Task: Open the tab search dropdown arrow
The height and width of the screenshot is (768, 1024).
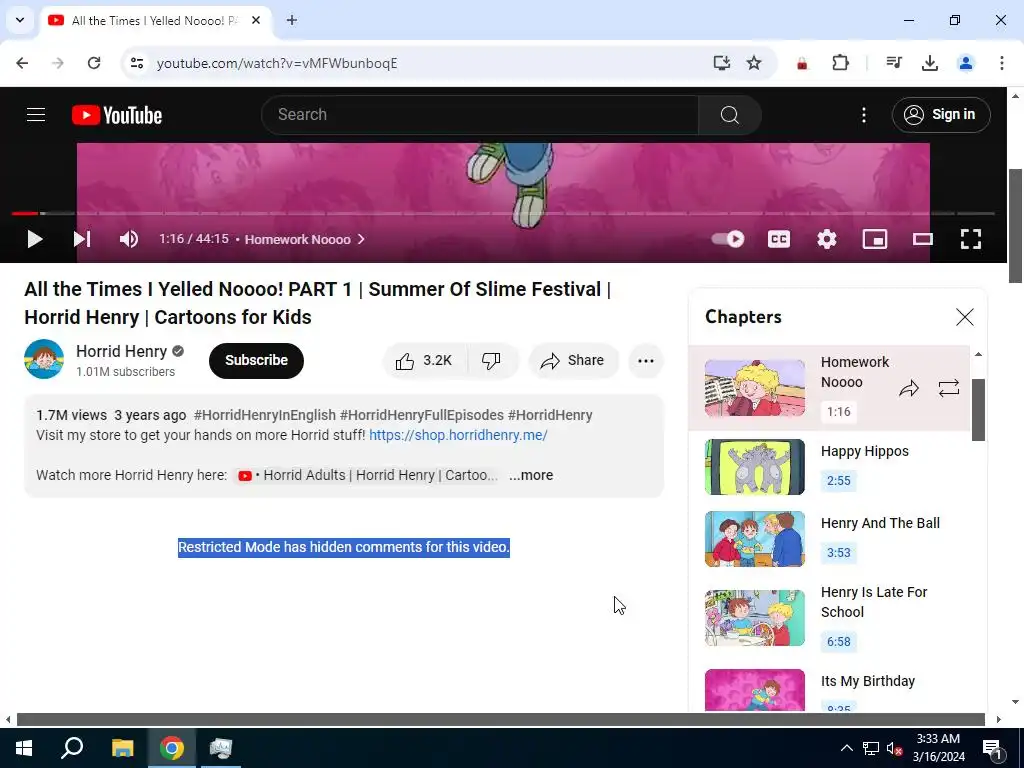Action: (20, 20)
